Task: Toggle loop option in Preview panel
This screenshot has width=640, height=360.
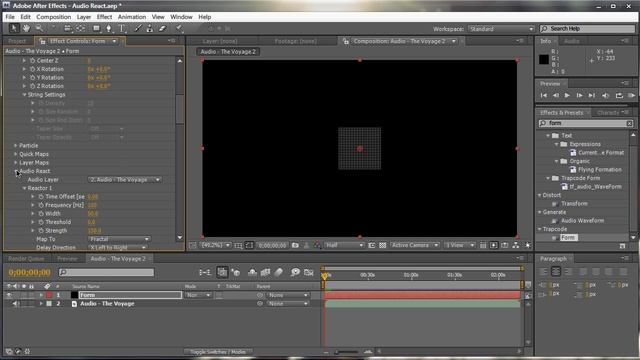Action: point(619,95)
